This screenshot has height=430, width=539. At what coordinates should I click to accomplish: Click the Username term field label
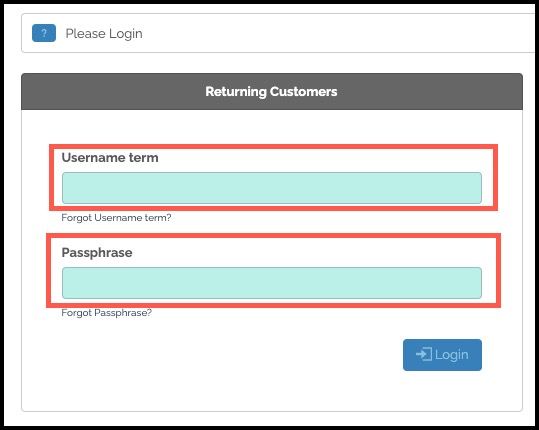[x=110, y=157]
